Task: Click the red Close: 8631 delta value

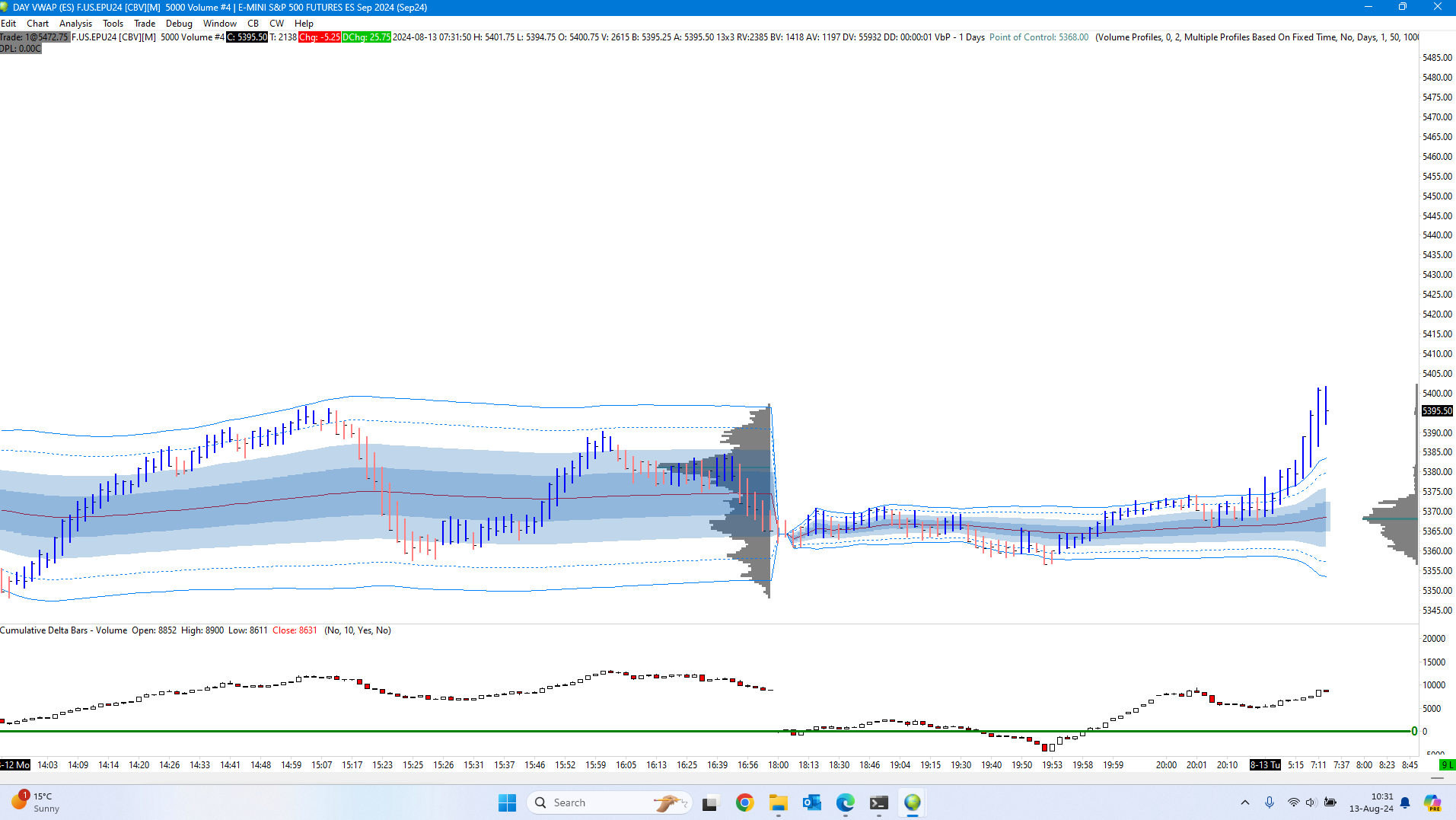Action: pos(295,630)
